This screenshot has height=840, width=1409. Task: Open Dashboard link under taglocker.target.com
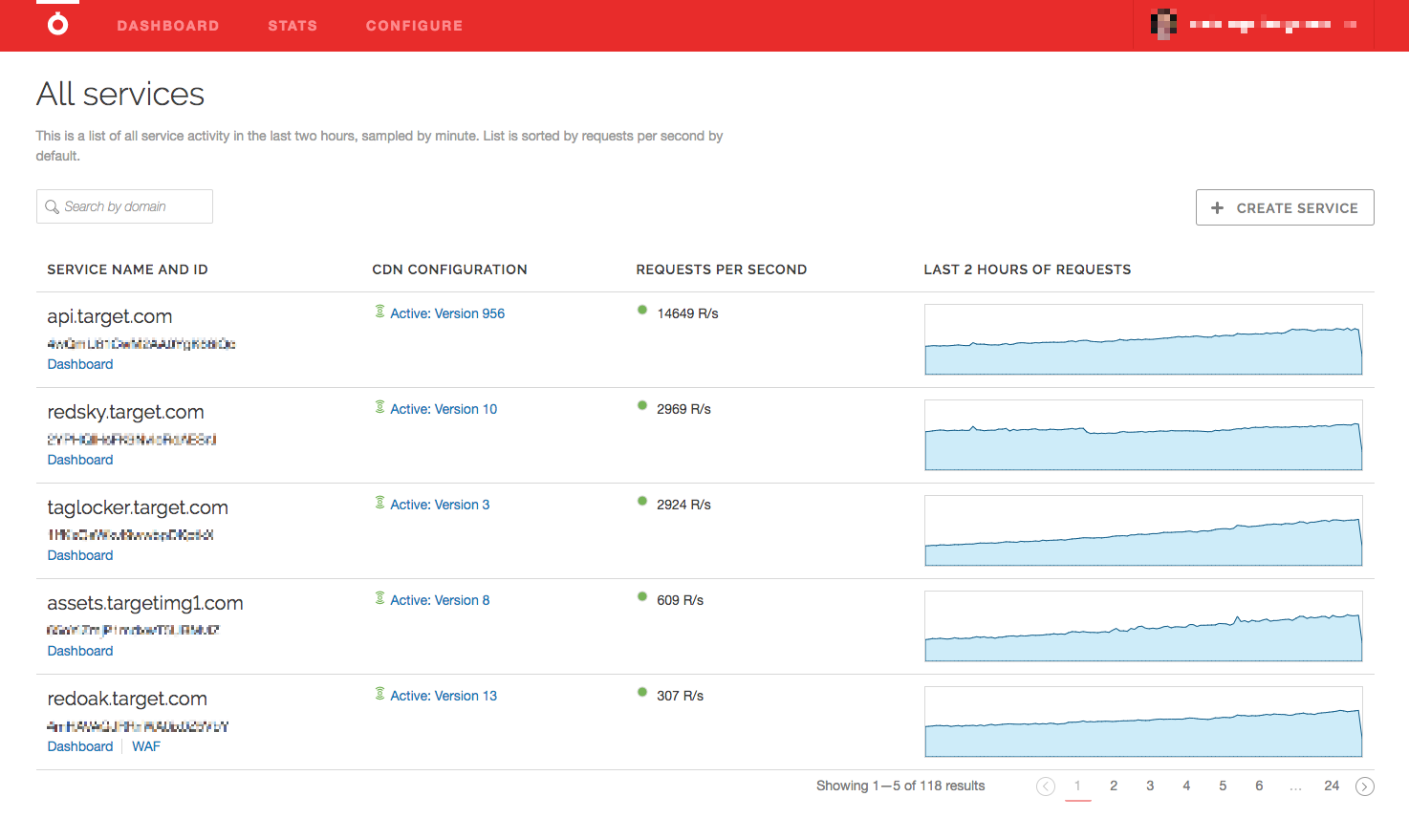click(80, 555)
